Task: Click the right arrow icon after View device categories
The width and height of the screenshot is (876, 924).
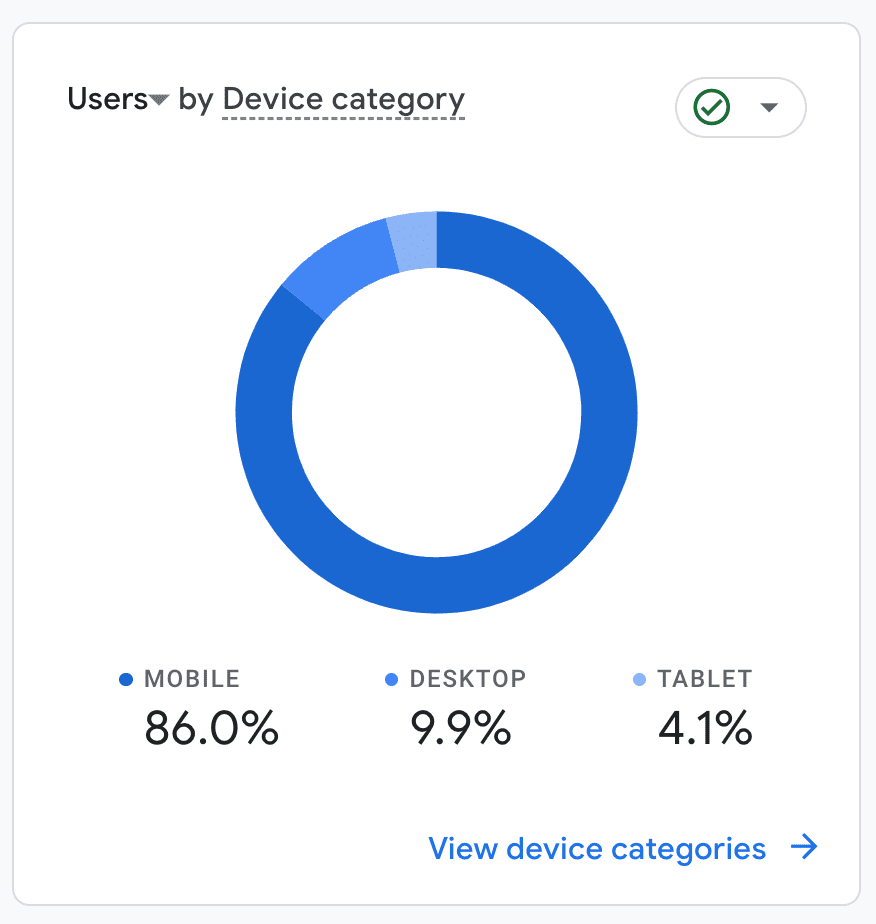Action: [x=804, y=849]
